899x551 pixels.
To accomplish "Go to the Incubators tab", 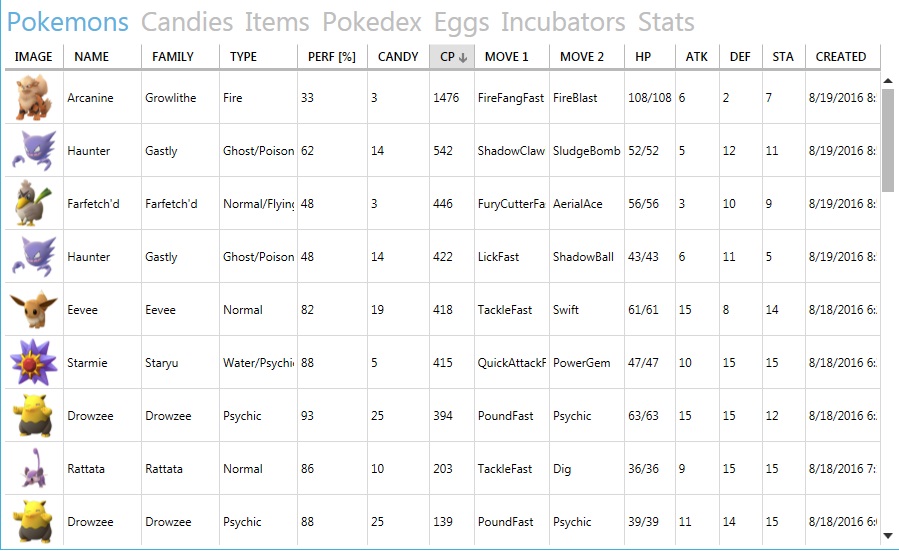I will tap(563, 22).
